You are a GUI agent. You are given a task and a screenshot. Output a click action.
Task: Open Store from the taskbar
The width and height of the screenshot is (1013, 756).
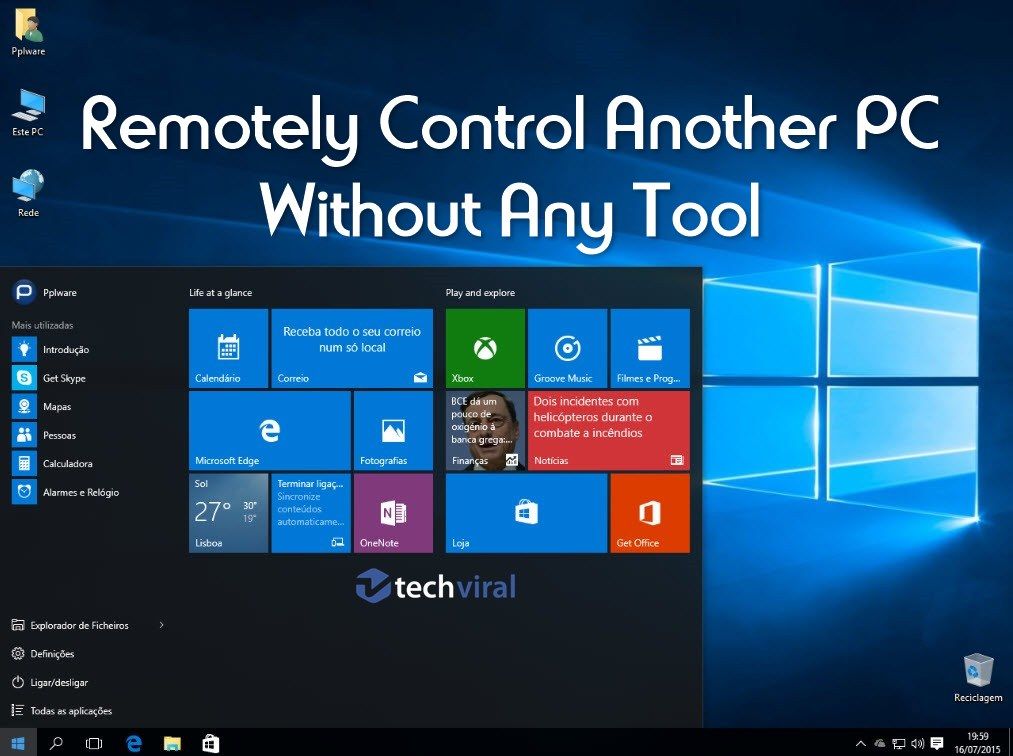[x=211, y=743]
